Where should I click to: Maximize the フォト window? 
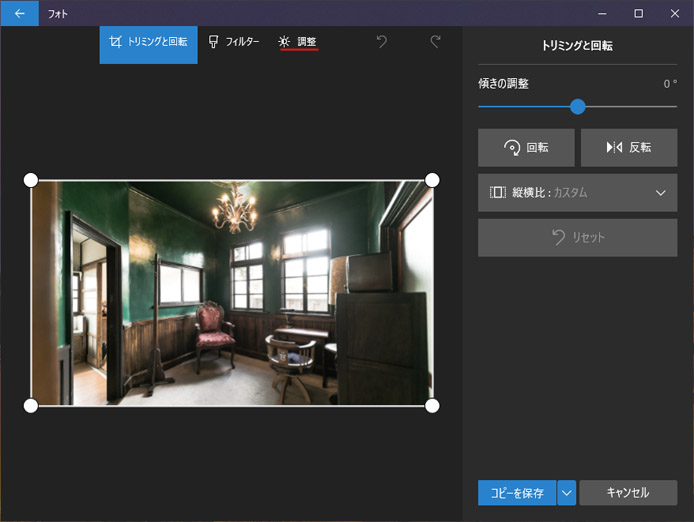pyautogui.click(x=638, y=13)
